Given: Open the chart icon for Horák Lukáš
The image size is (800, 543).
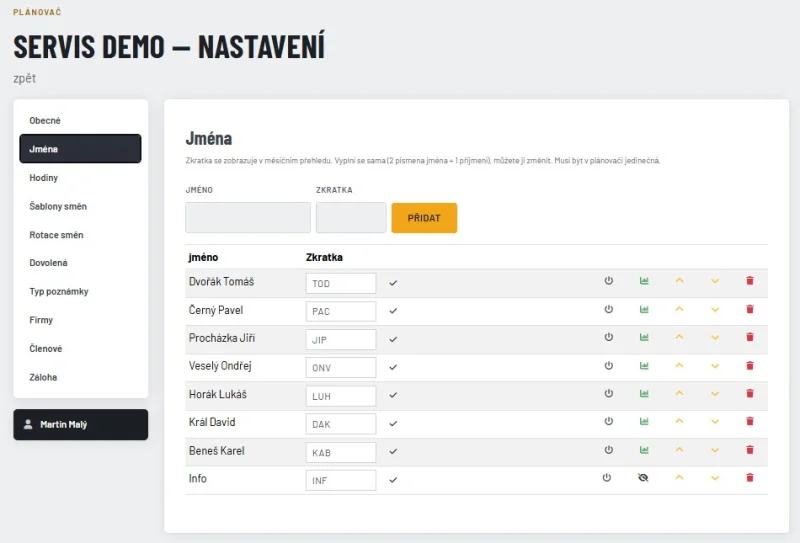Looking at the screenshot, I should point(644,393).
